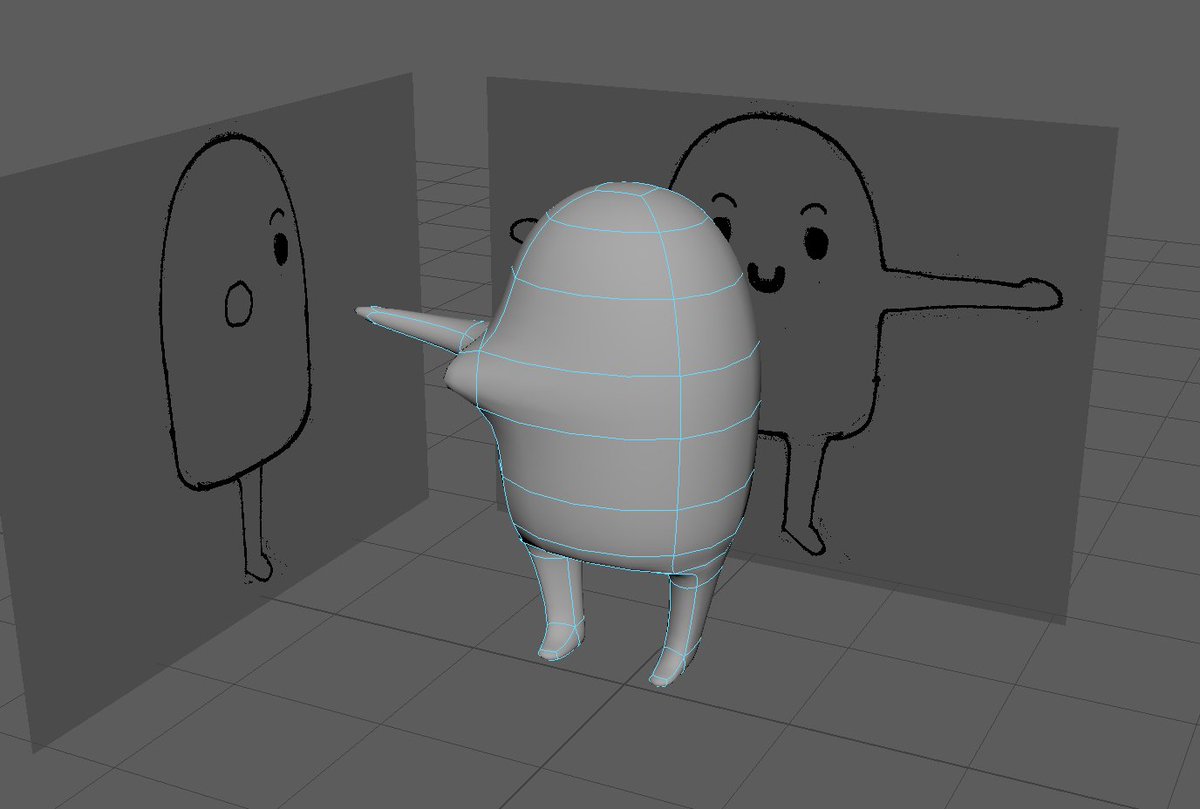Select the 3D model's outstretched arm

click(420, 329)
